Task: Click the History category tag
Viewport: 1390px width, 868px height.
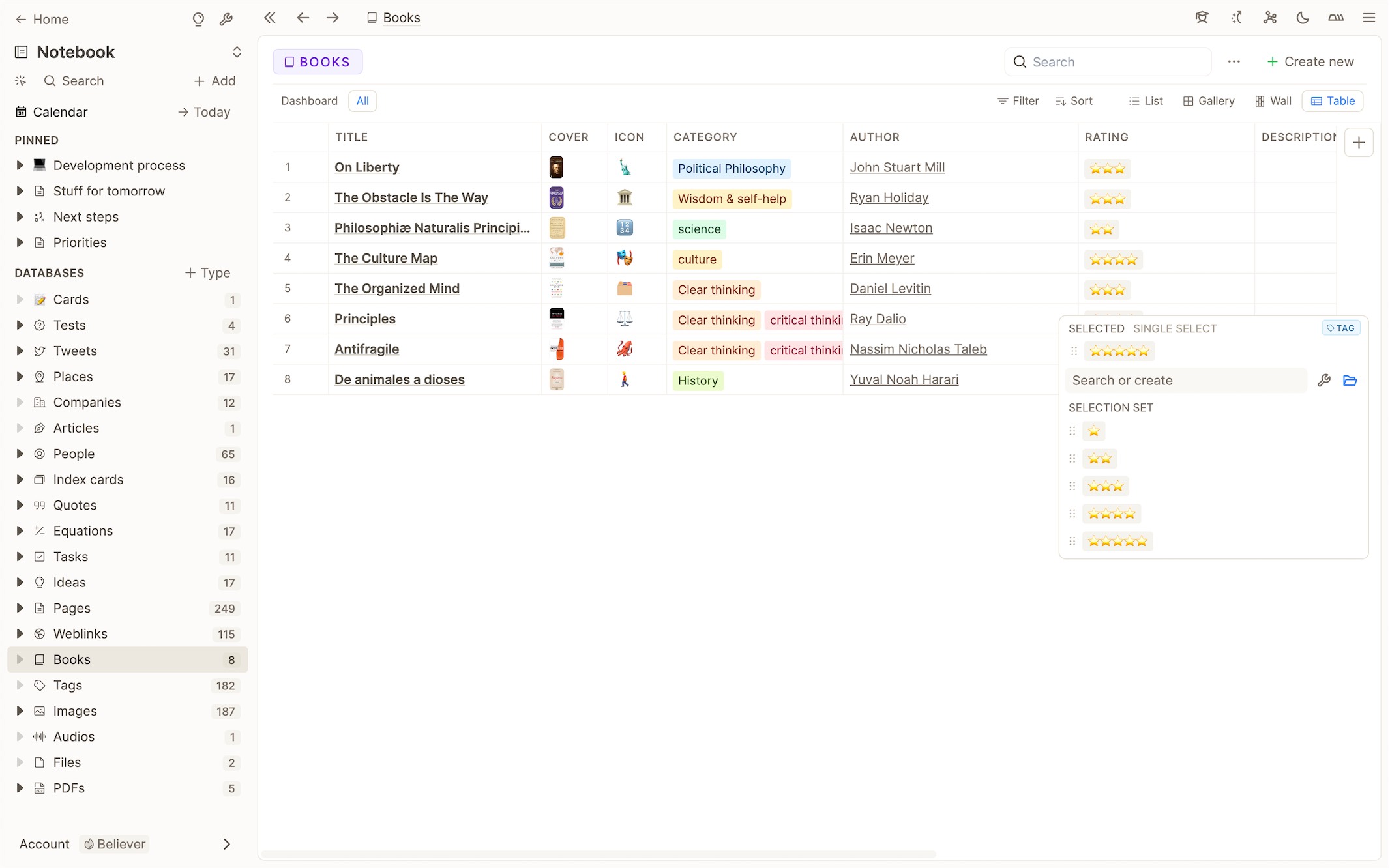Action: (698, 381)
